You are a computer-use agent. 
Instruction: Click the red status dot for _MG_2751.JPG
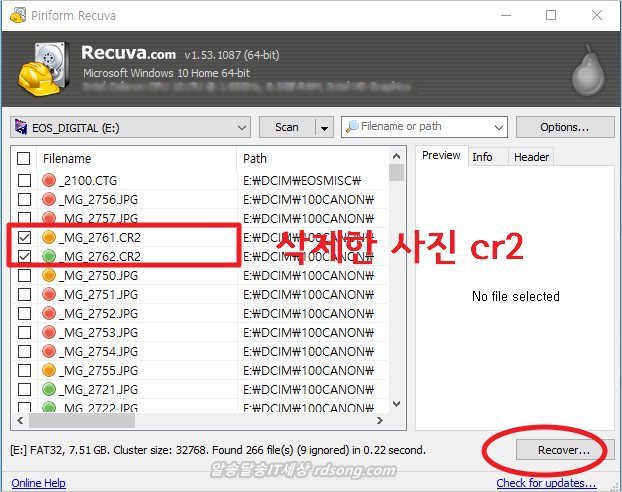pyautogui.click(x=49, y=294)
